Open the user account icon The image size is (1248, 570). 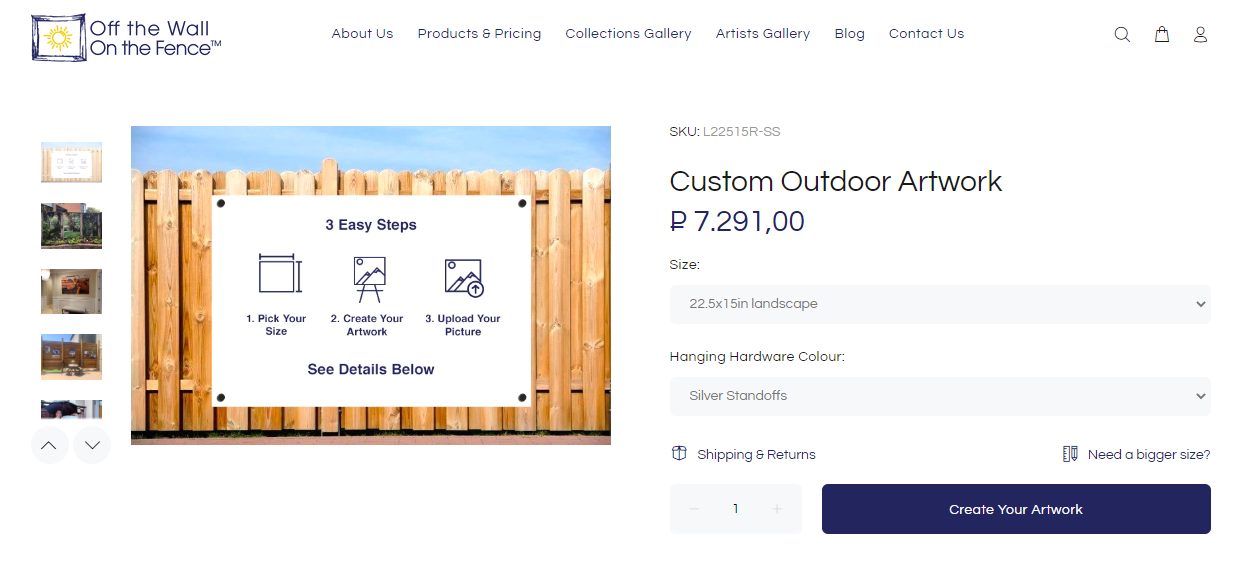[x=1201, y=34]
